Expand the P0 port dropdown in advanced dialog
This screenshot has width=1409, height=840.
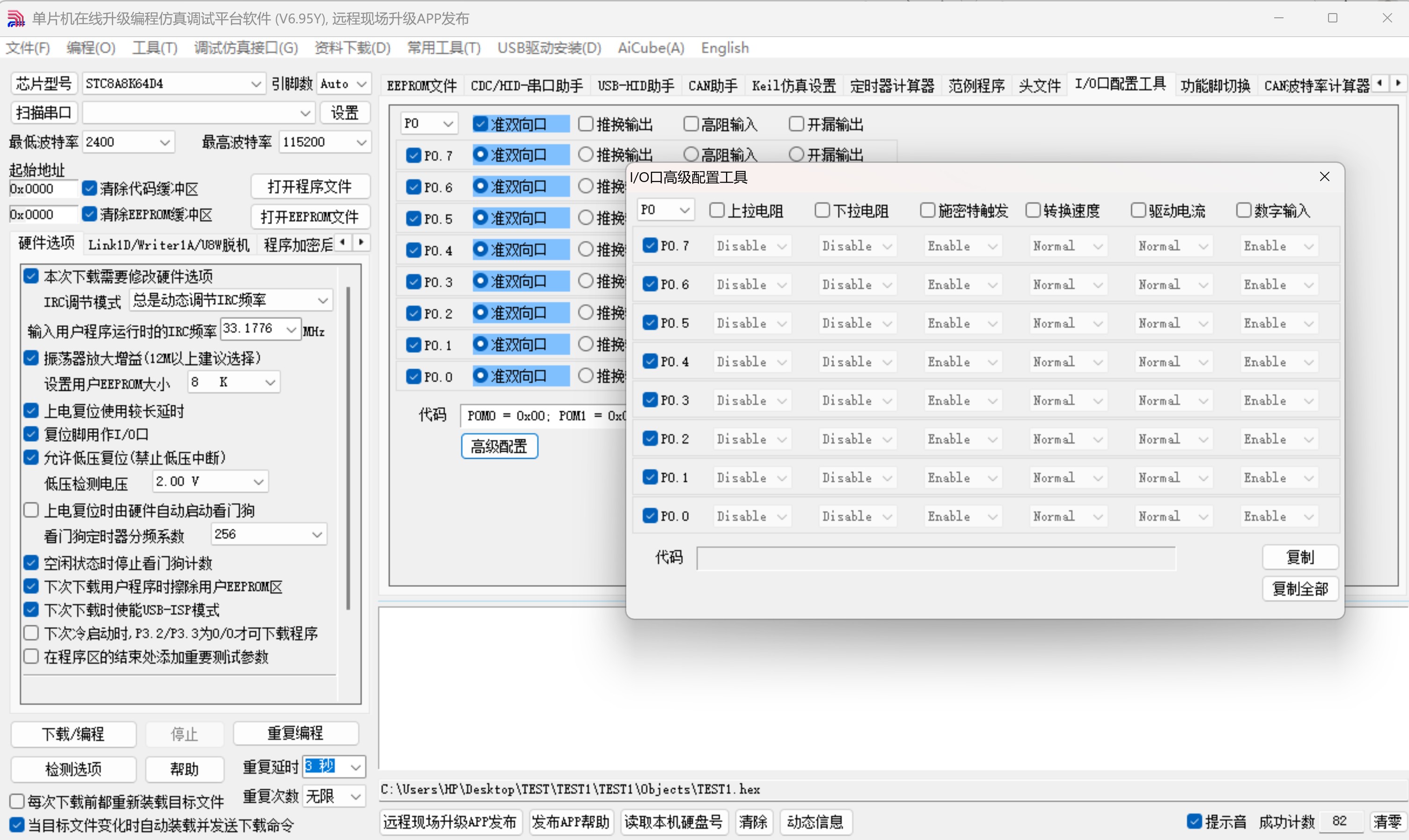click(x=684, y=210)
